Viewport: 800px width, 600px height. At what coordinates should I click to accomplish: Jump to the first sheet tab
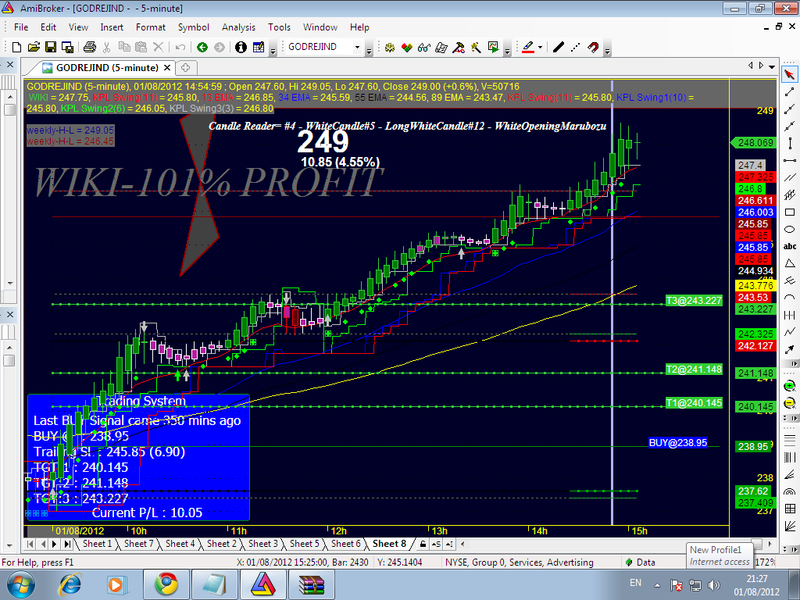coord(30,544)
